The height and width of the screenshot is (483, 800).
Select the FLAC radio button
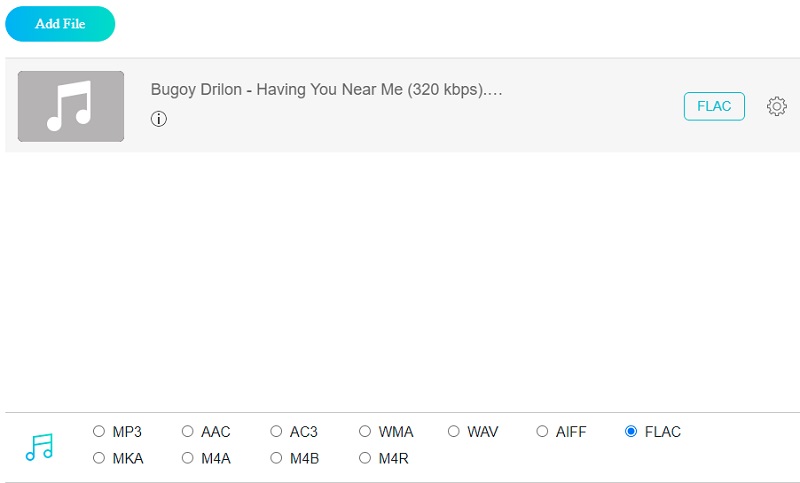click(x=631, y=432)
